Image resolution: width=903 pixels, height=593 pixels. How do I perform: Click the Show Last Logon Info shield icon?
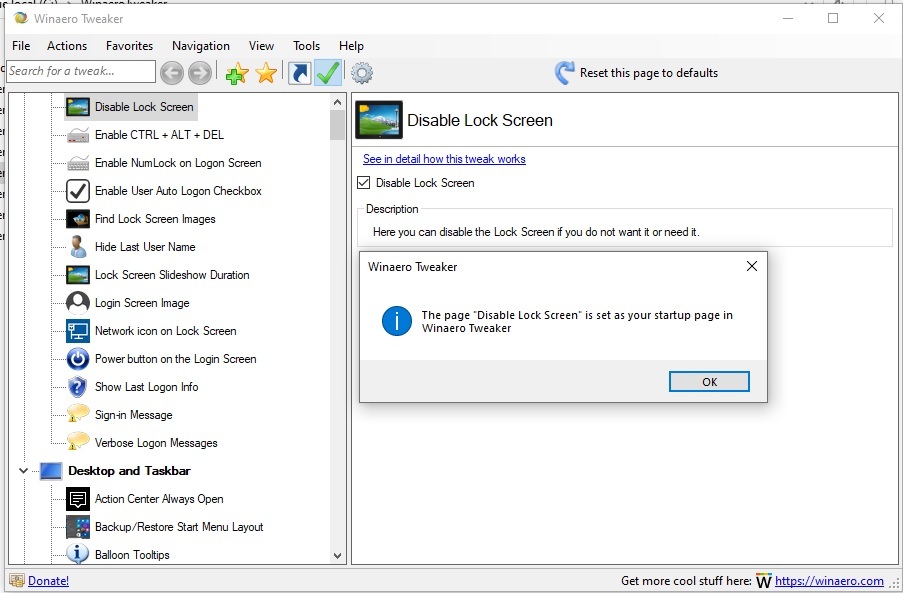pyautogui.click(x=77, y=387)
